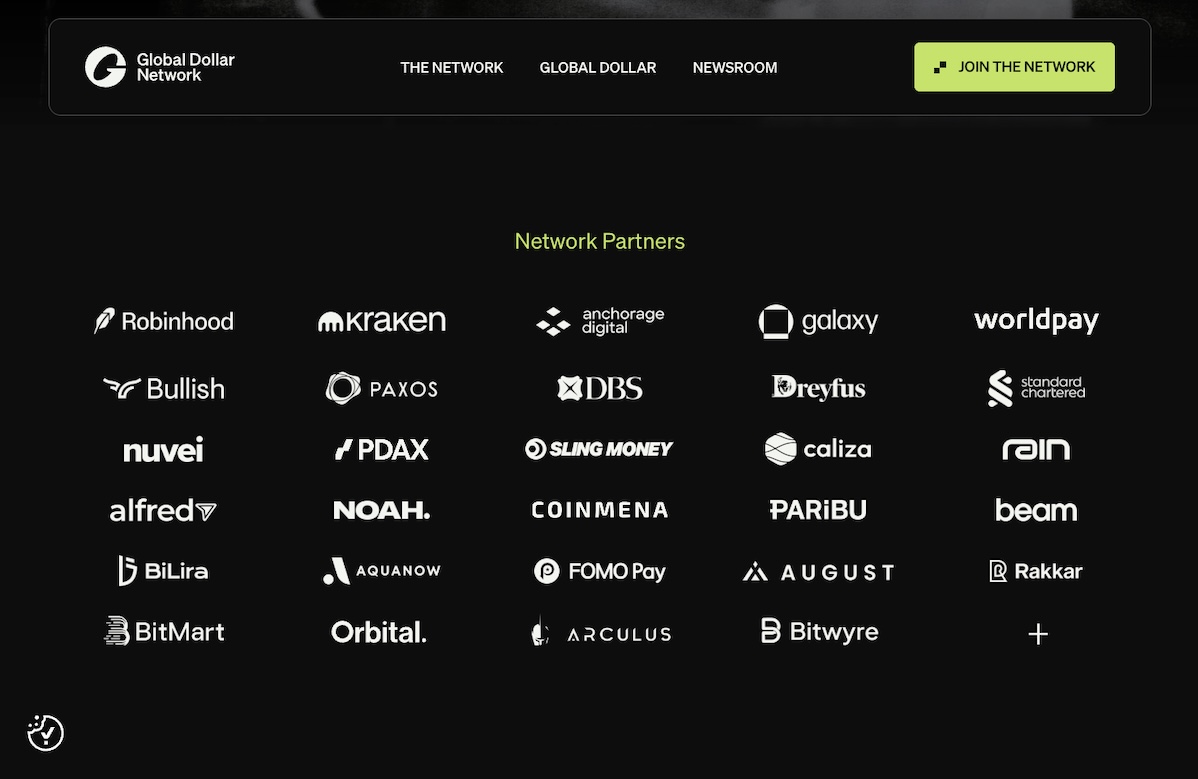Select the Worldpay logo

pyautogui.click(x=1036, y=321)
